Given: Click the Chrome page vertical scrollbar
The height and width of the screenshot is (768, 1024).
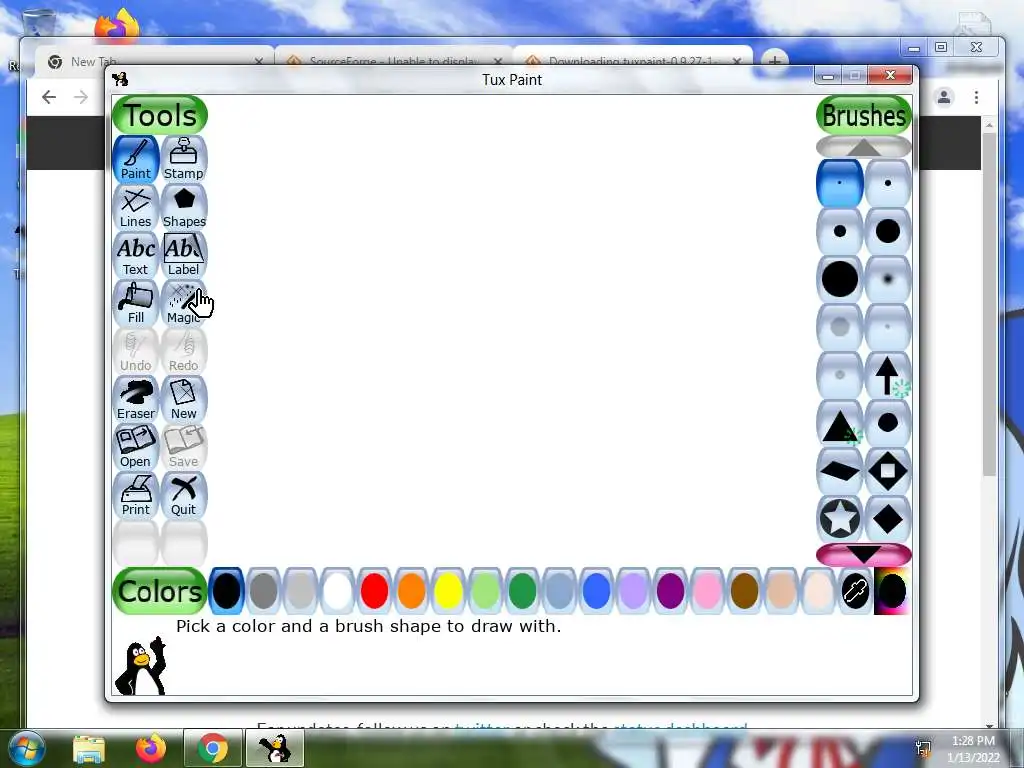Looking at the screenshot, I should pos(990,304).
